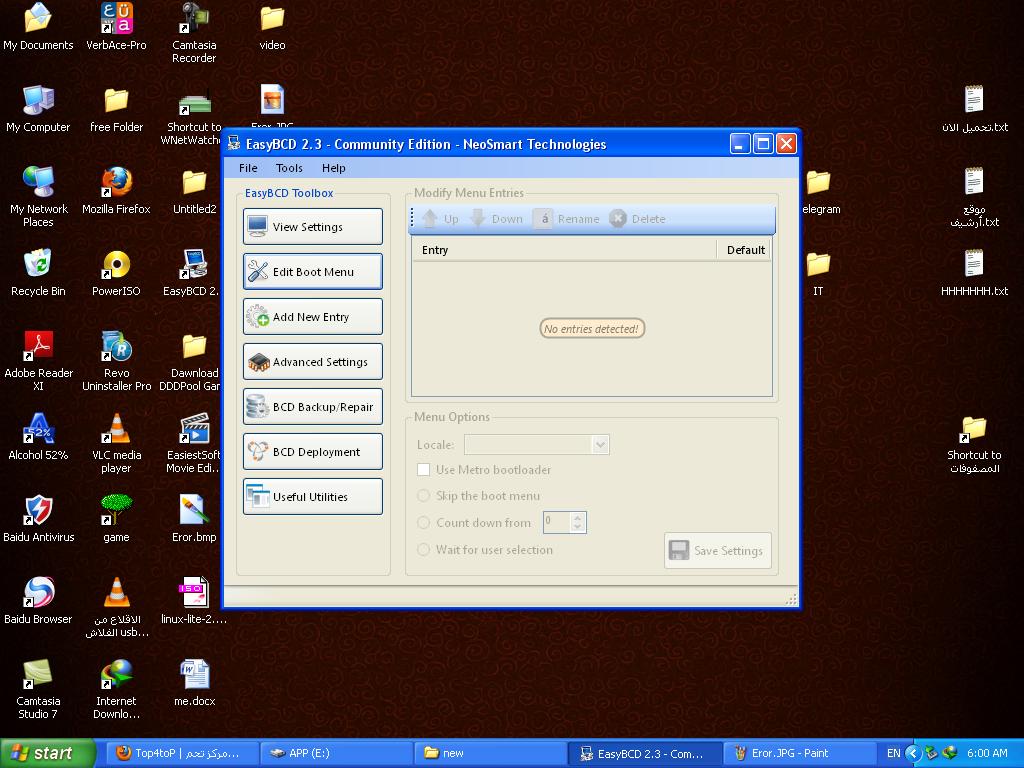1024x768 pixels.
Task: Open the File menu
Action: click(x=248, y=168)
